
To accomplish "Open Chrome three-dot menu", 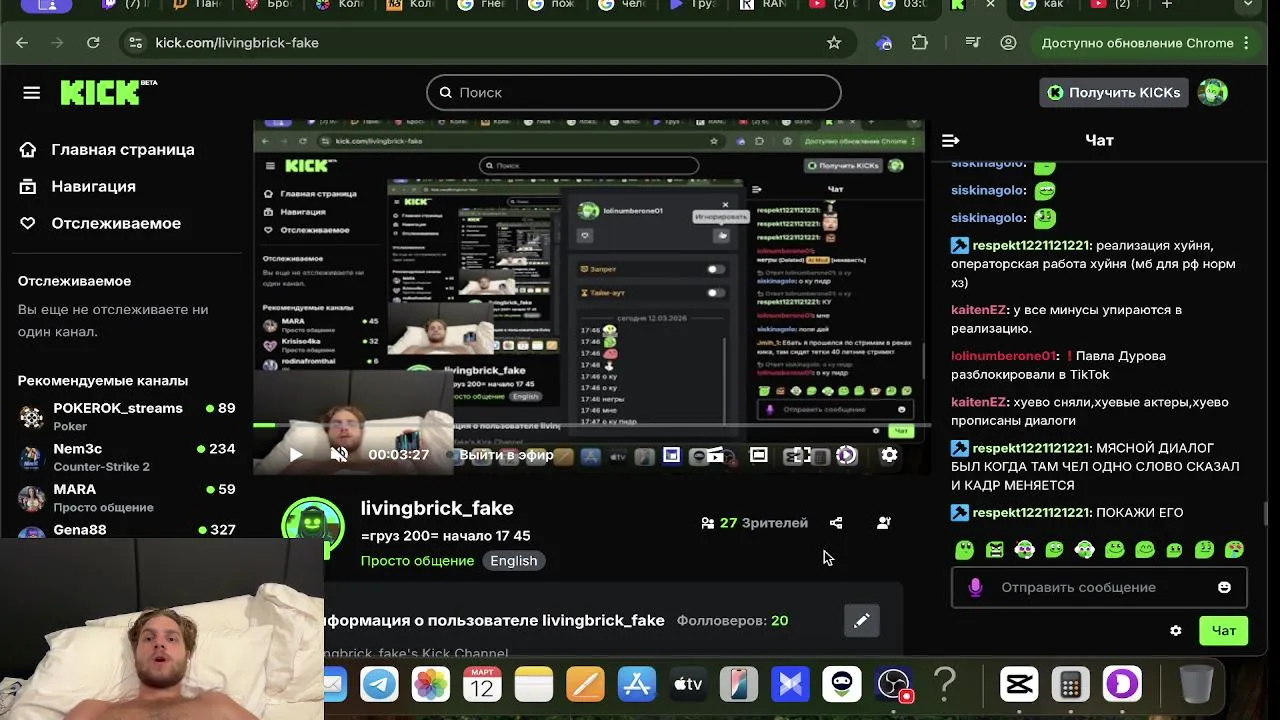I will pos(1246,43).
